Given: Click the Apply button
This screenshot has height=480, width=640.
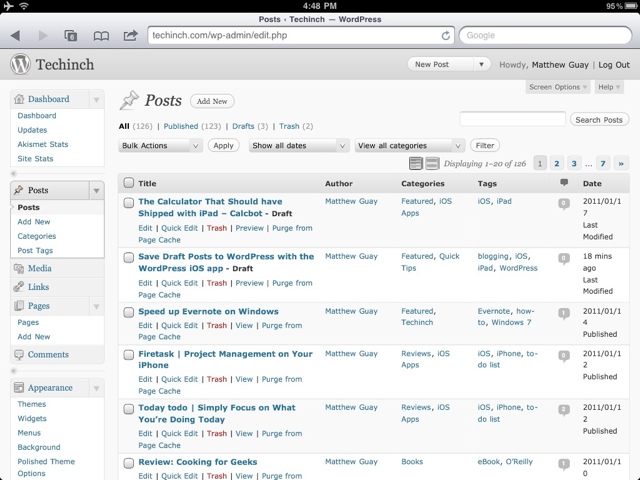Looking at the screenshot, I should 223,146.
